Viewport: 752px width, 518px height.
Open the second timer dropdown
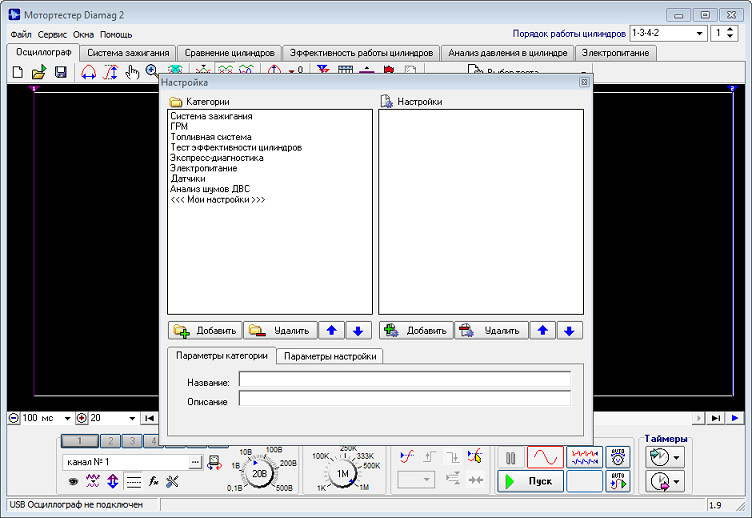tap(676, 482)
